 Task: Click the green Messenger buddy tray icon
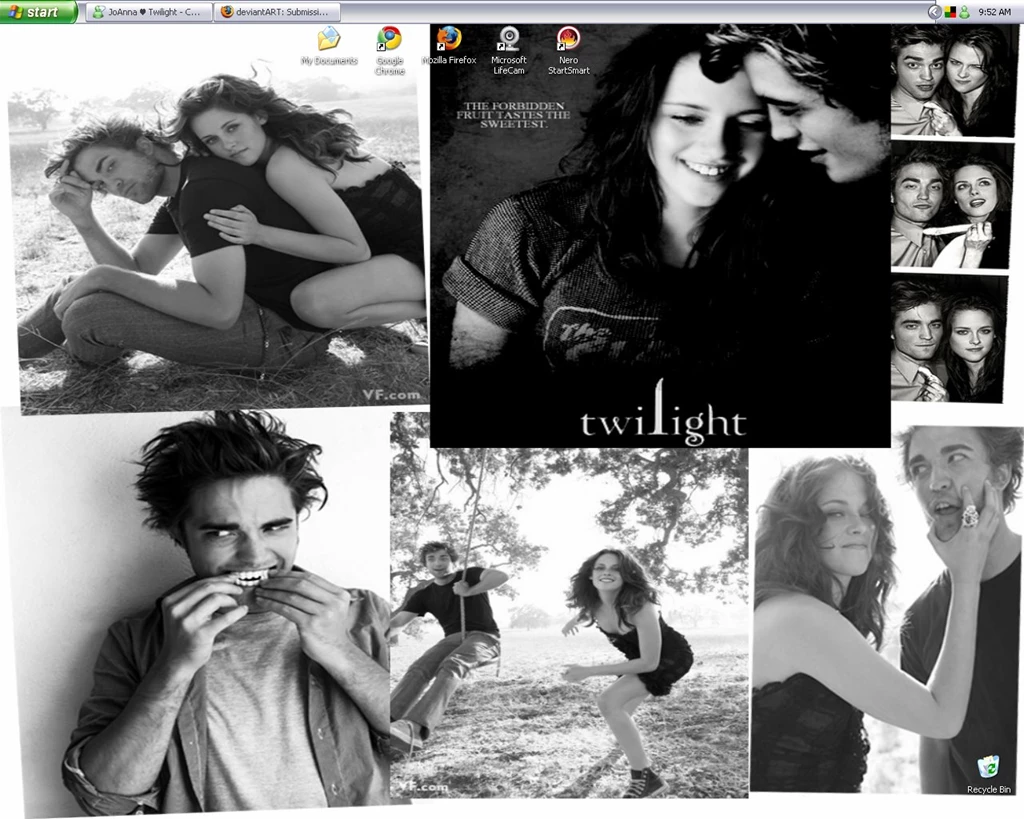click(x=964, y=12)
